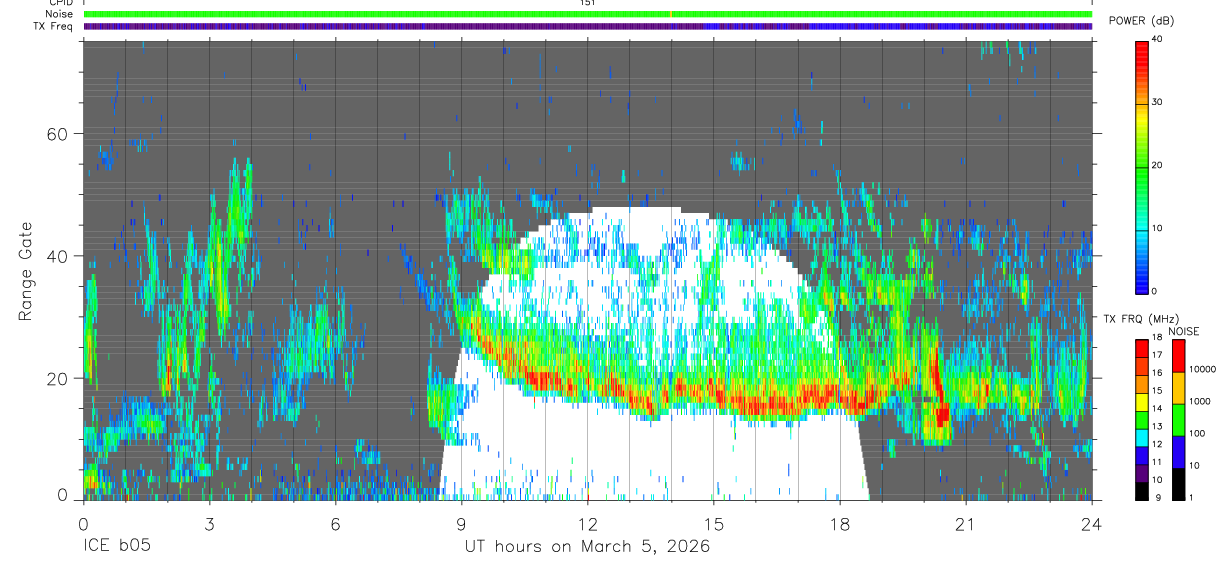Click the TX FRQ (MHz) color scale
Viewport: 1228px width, 567px height.
[x=1142, y=419]
